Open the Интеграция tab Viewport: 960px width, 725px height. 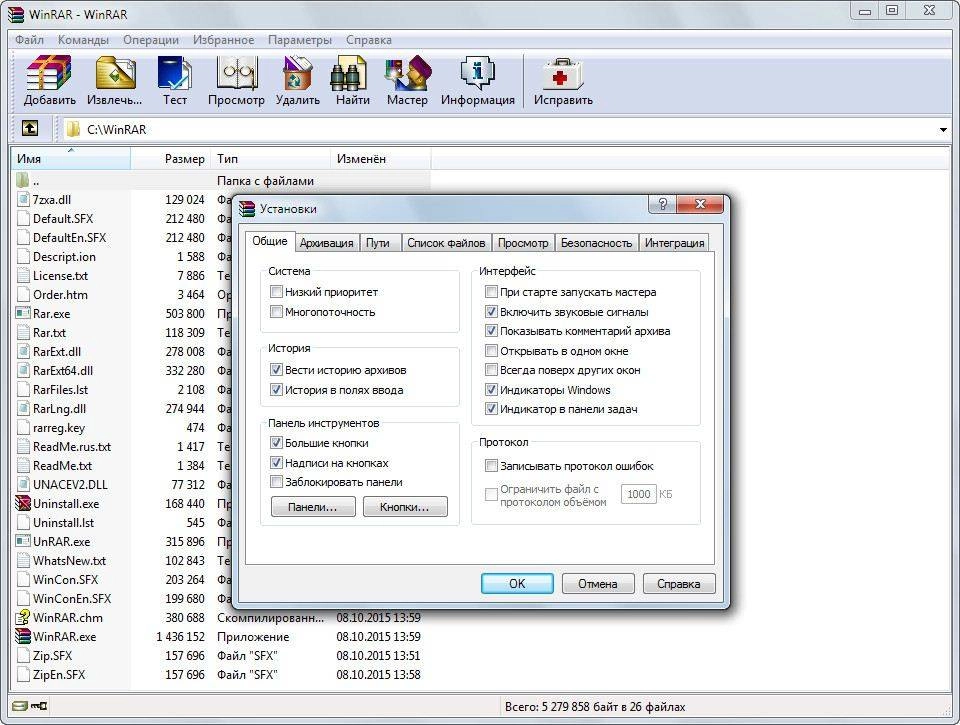(674, 243)
